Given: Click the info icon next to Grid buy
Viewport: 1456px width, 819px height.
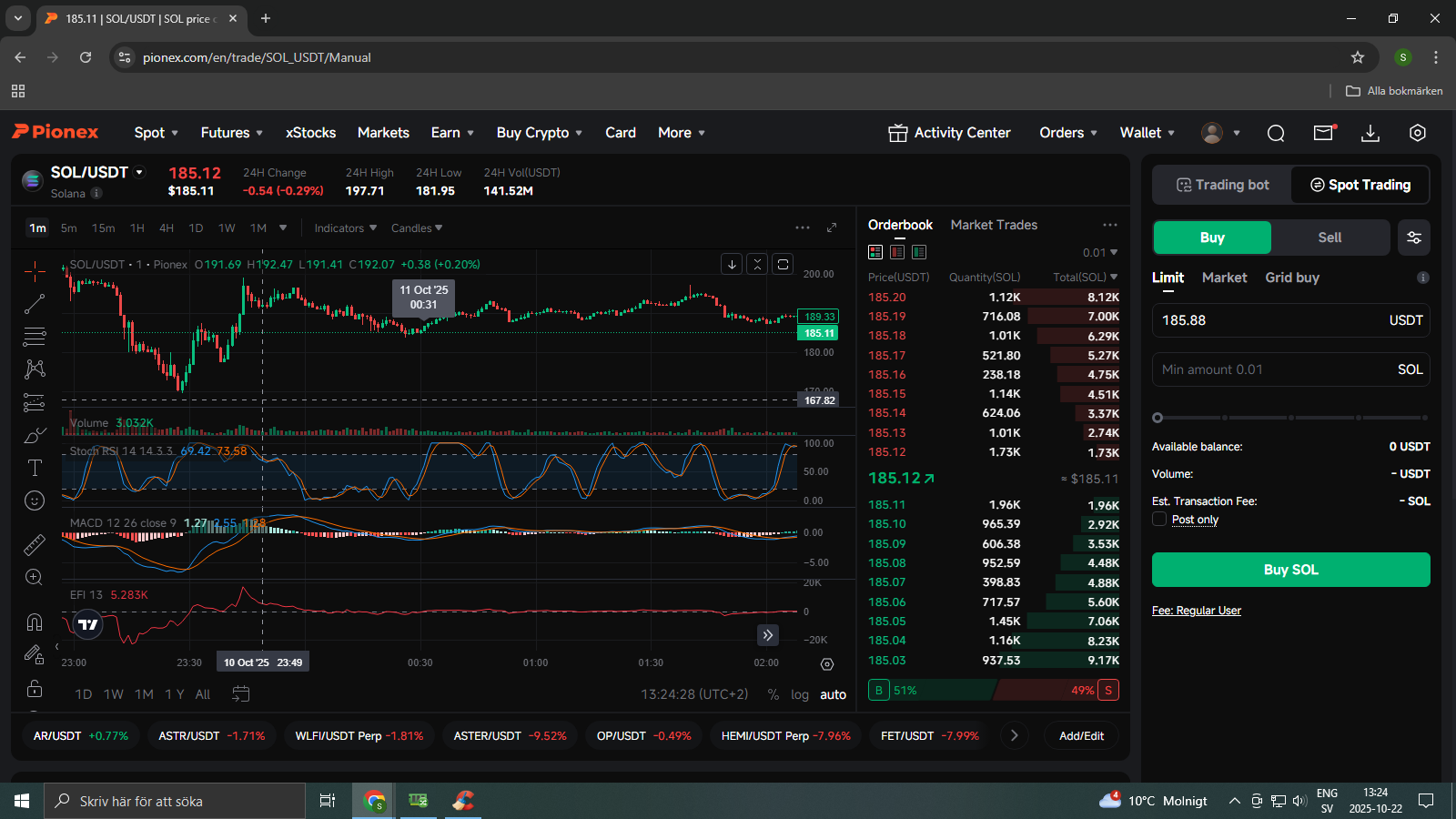Looking at the screenshot, I should 1423,278.
